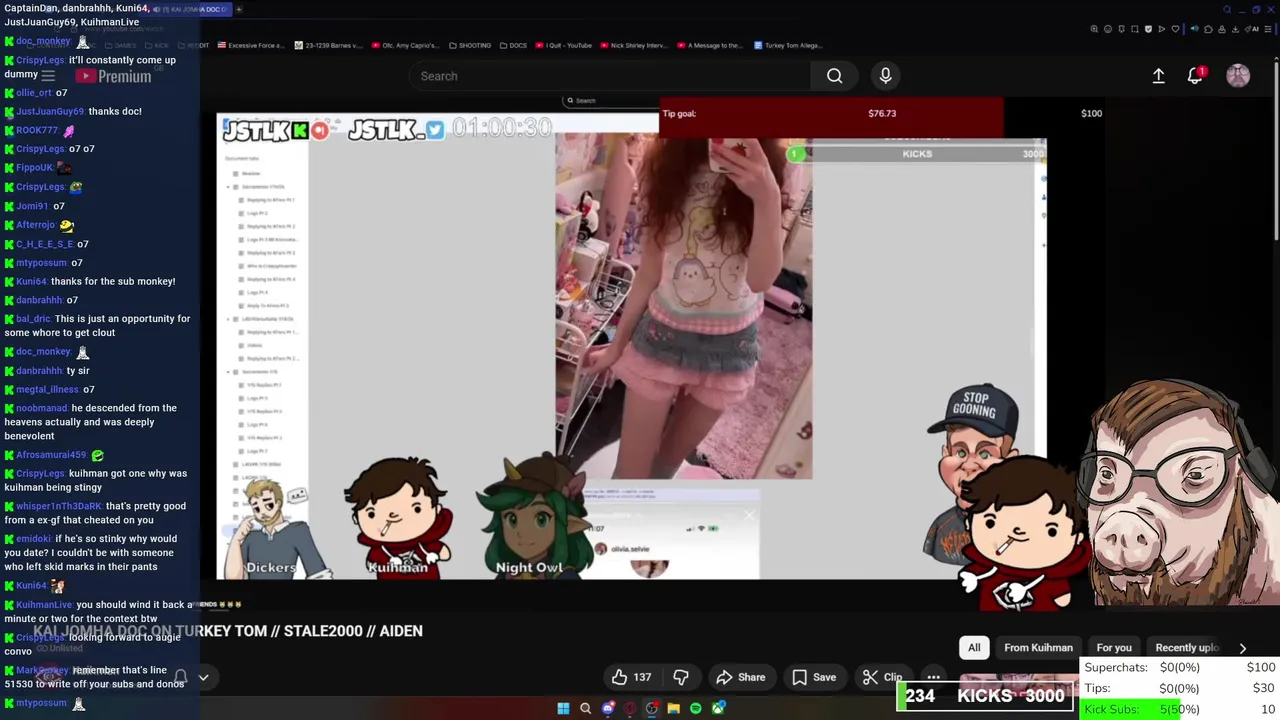Open Windows Start menu

click(x=563, y=709)
